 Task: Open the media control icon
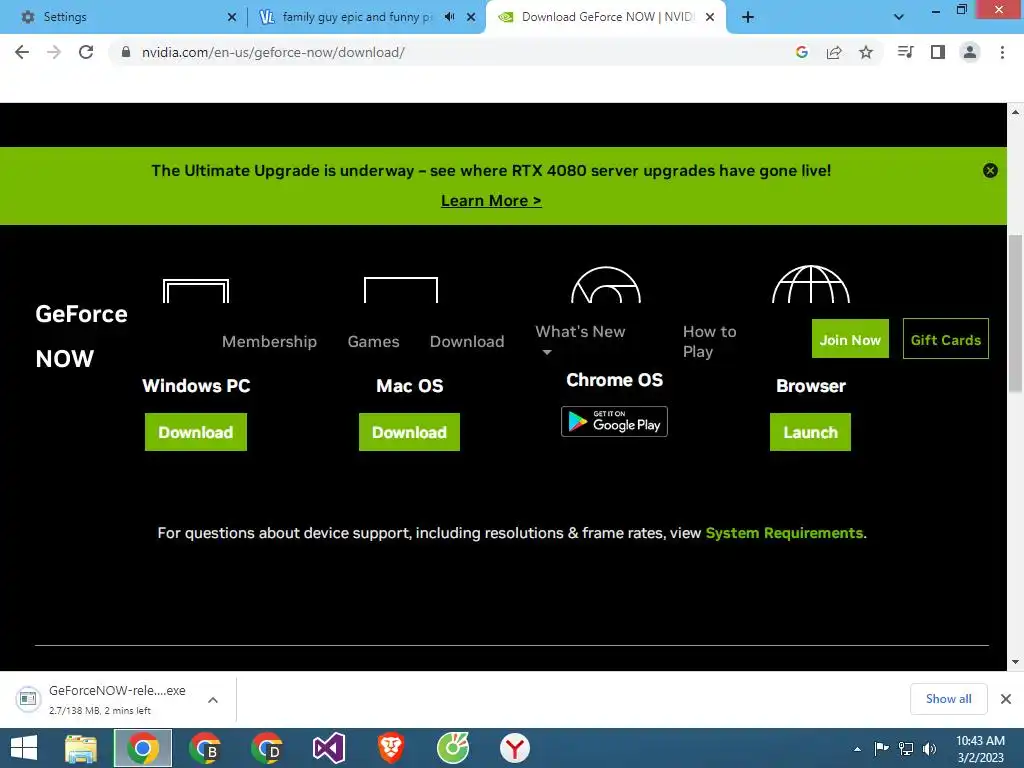coord(906,52)
